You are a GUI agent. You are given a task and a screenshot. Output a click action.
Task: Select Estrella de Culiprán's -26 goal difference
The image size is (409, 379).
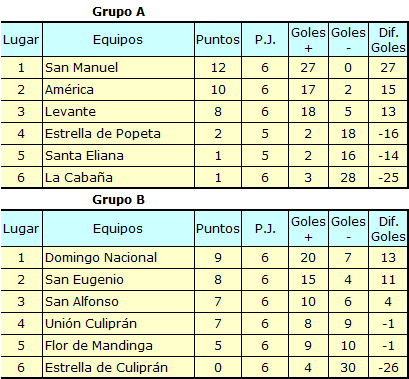[x=388, y=368]
